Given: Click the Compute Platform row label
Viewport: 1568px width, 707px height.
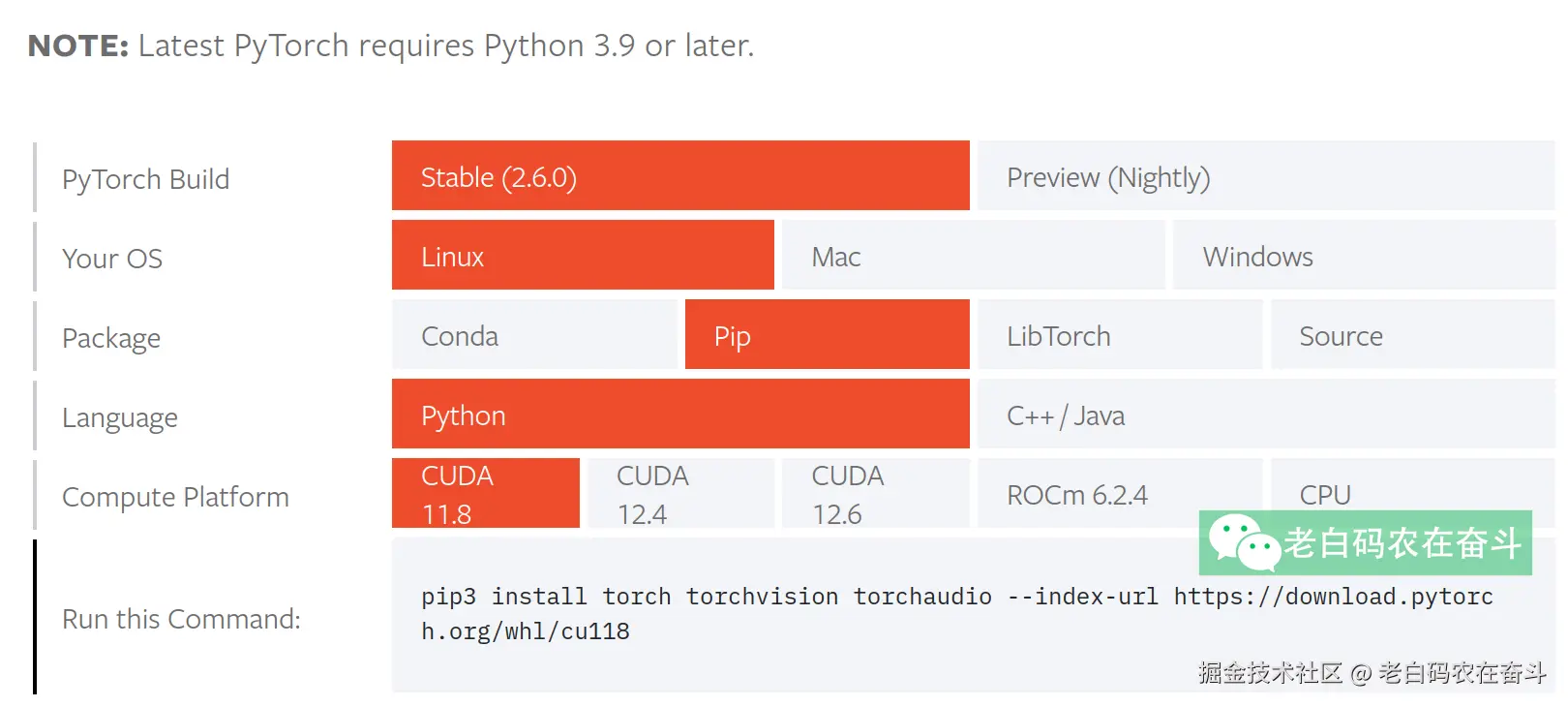Looking at the screenshot, I should pyautogui.click(x=175, y=497).
